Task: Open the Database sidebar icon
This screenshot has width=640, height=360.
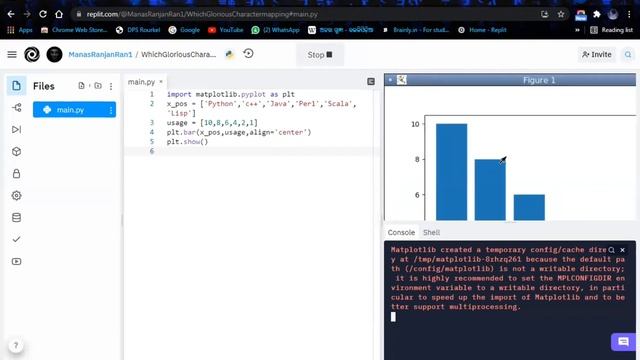Action: coord(16,218)
